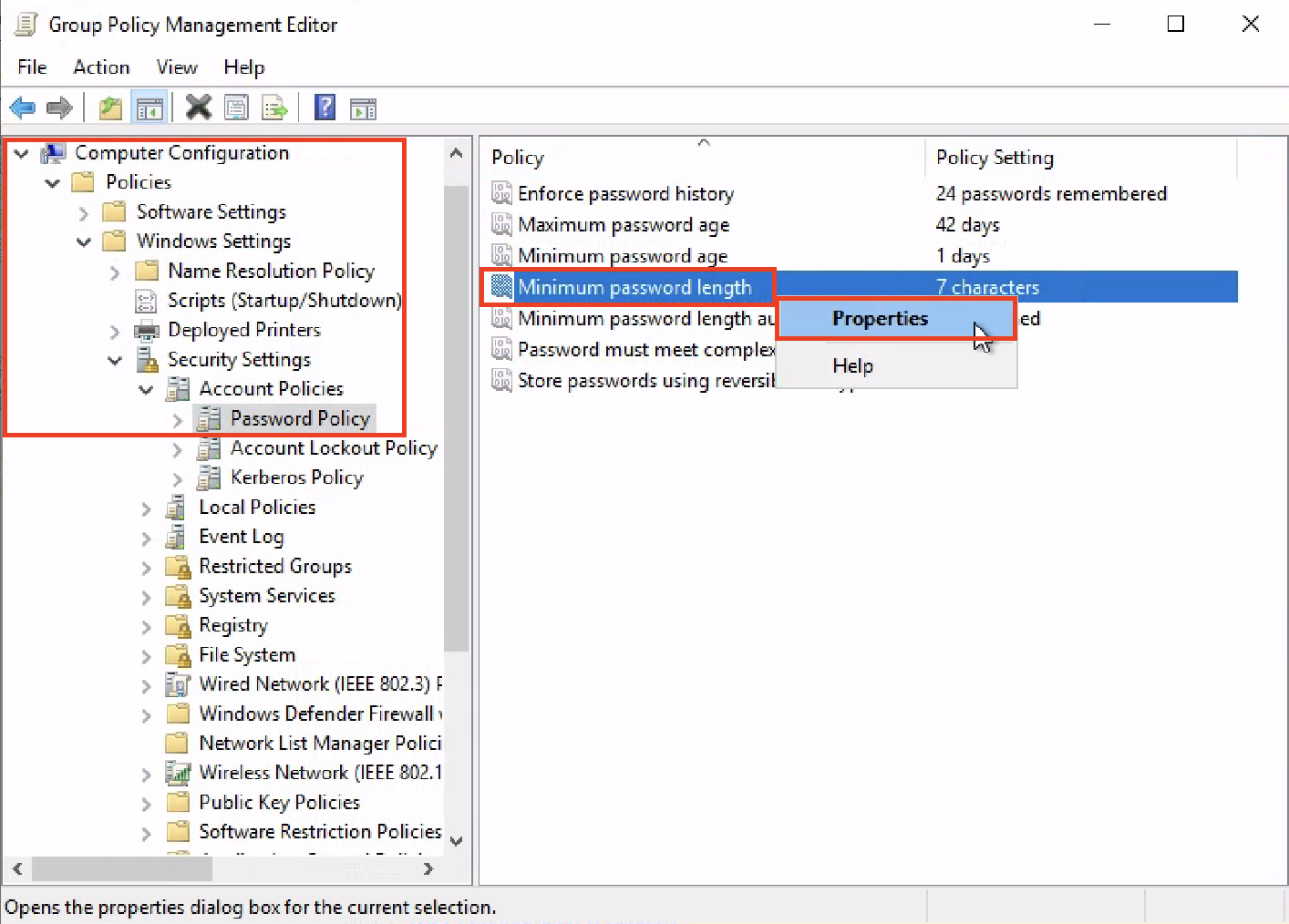Click the Account Lockout Policy node icon
This screenshot has height=924, width=1289.
[x=209, y=448]
